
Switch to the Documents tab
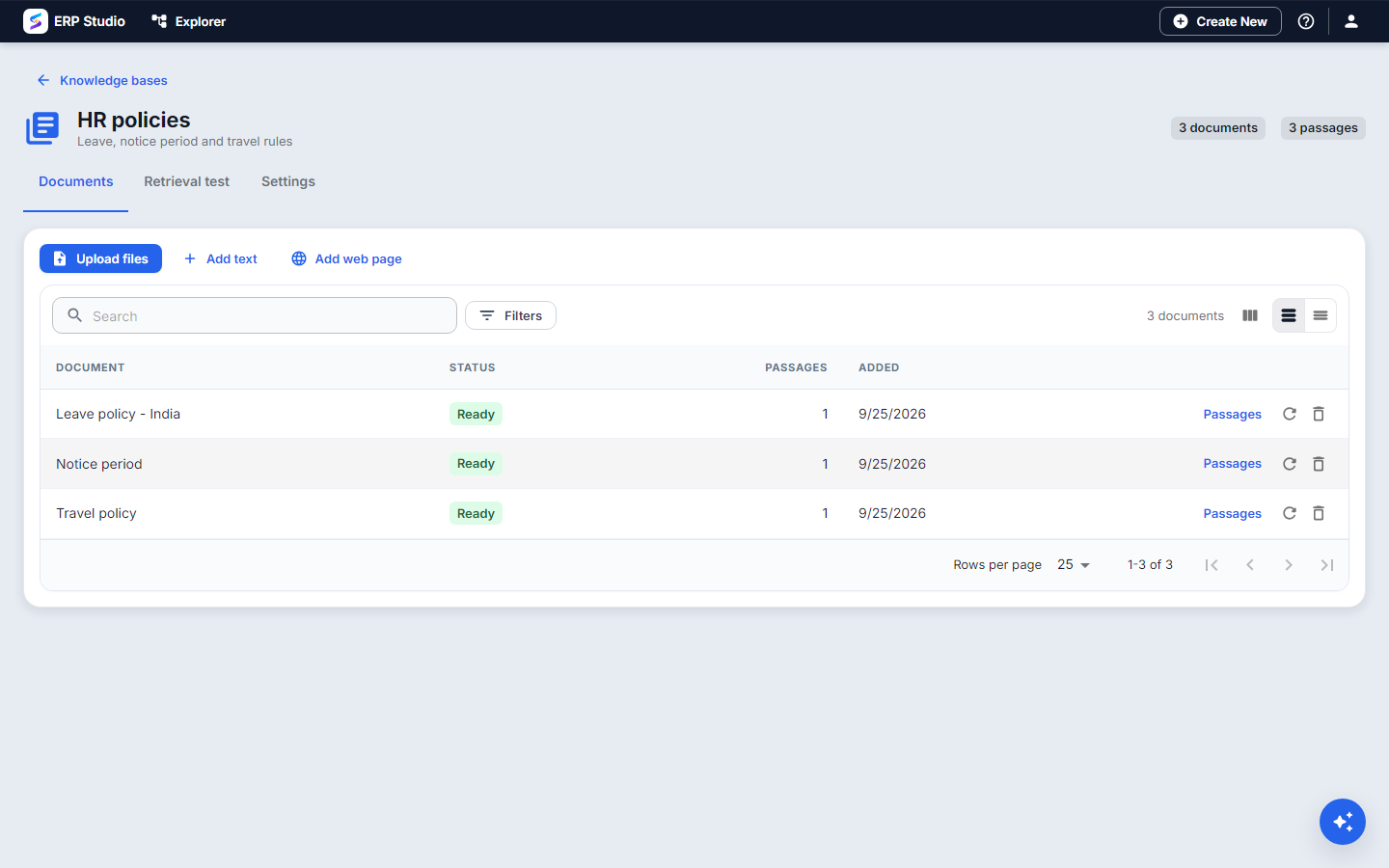point(76,181)
